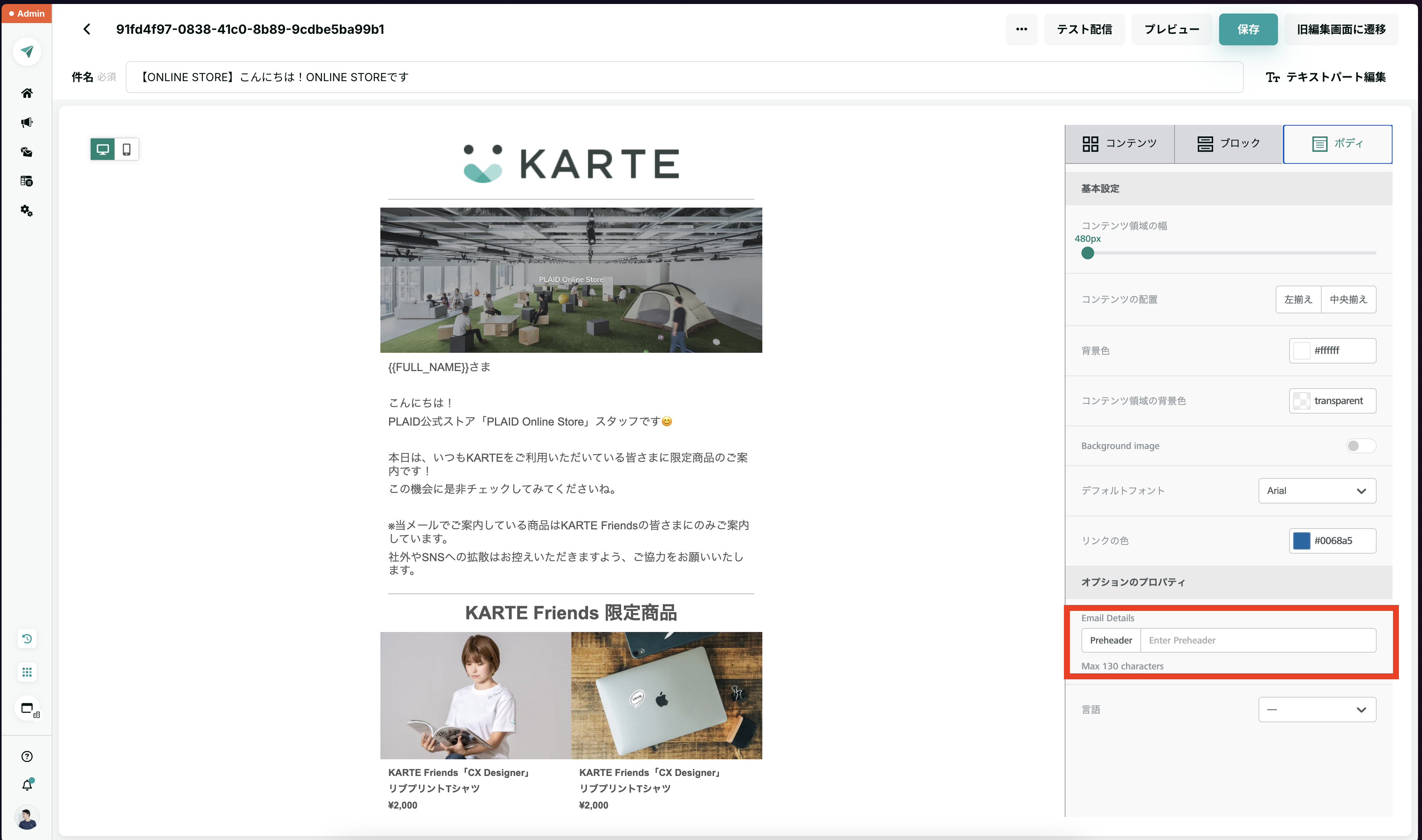Click the KARTE Friends 限定商品 heading
Viewport: 1422px width, 840px height.
571,613
